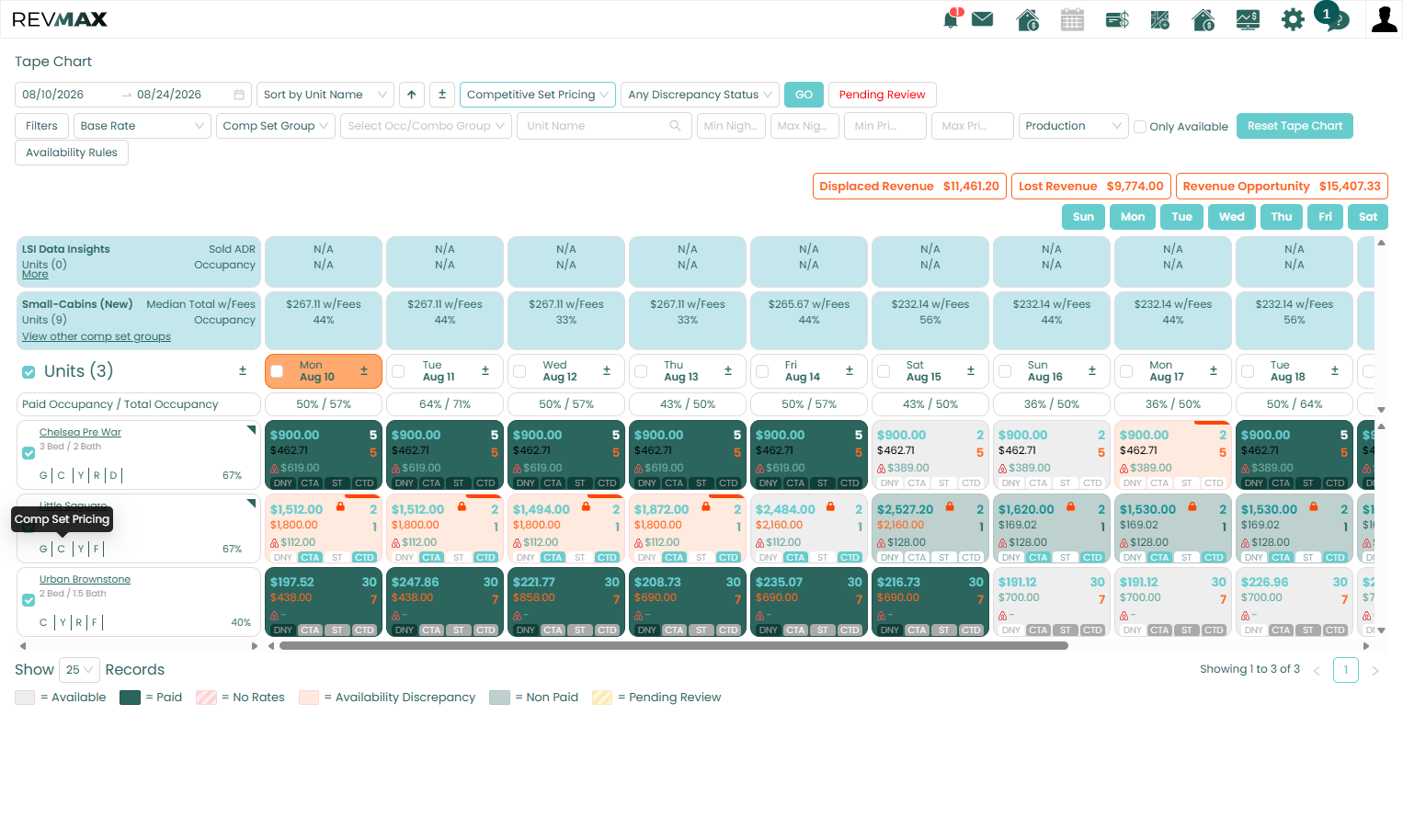The image size is (1403, 840).
Task: Click the GO button
Action: tap(804, 95)
